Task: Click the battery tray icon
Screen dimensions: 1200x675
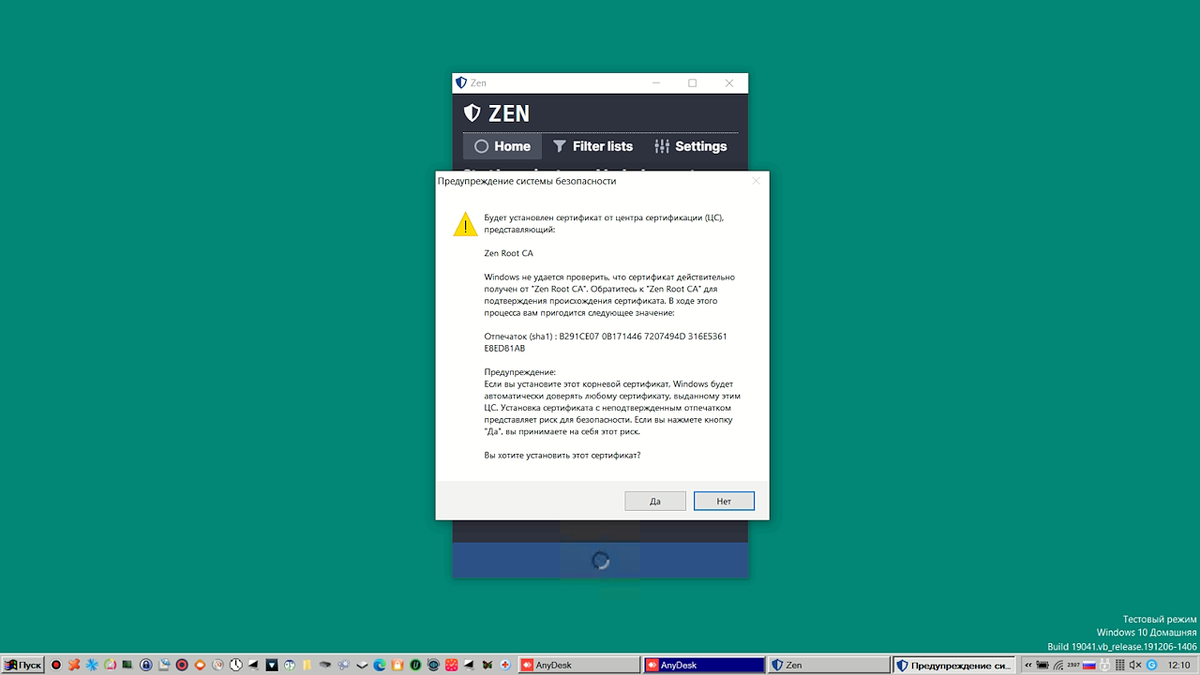Action: click(1042, 665)
